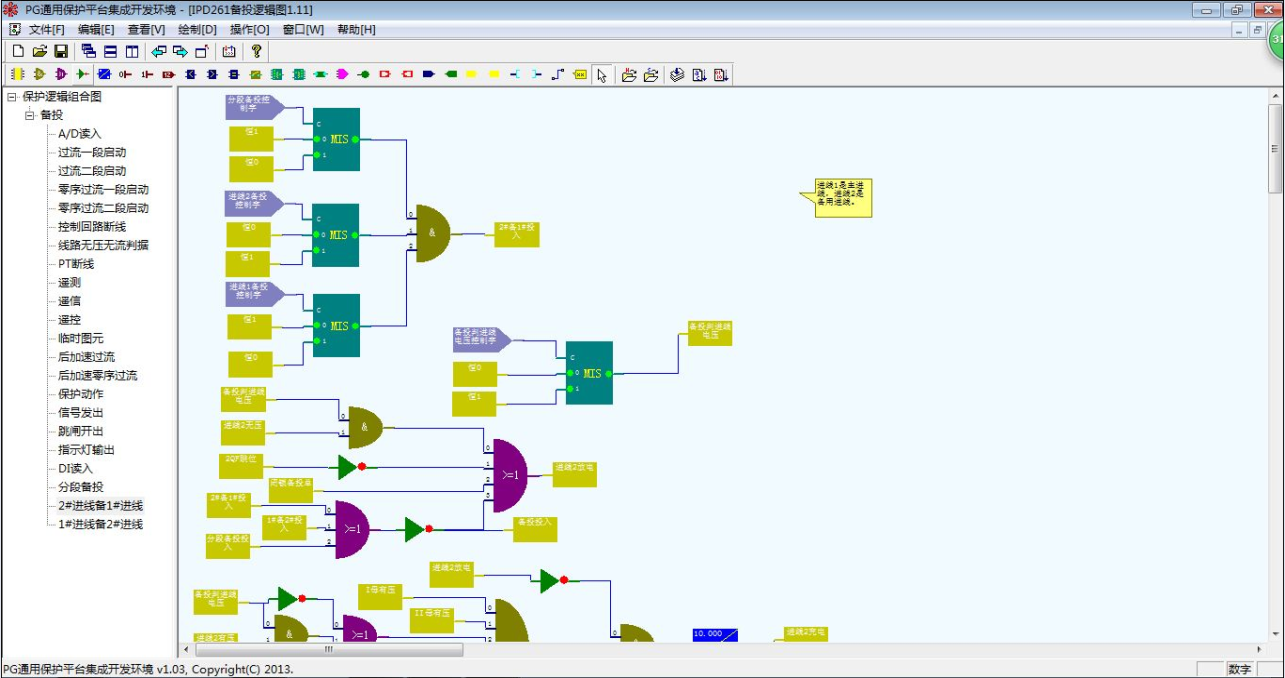Select 过流一段启动 in the tree
1285x678 pixels.
(92, 152)
